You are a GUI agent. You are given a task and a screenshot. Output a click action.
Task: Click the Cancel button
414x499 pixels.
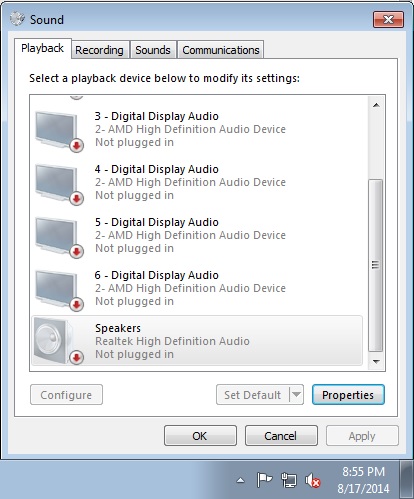281,436
